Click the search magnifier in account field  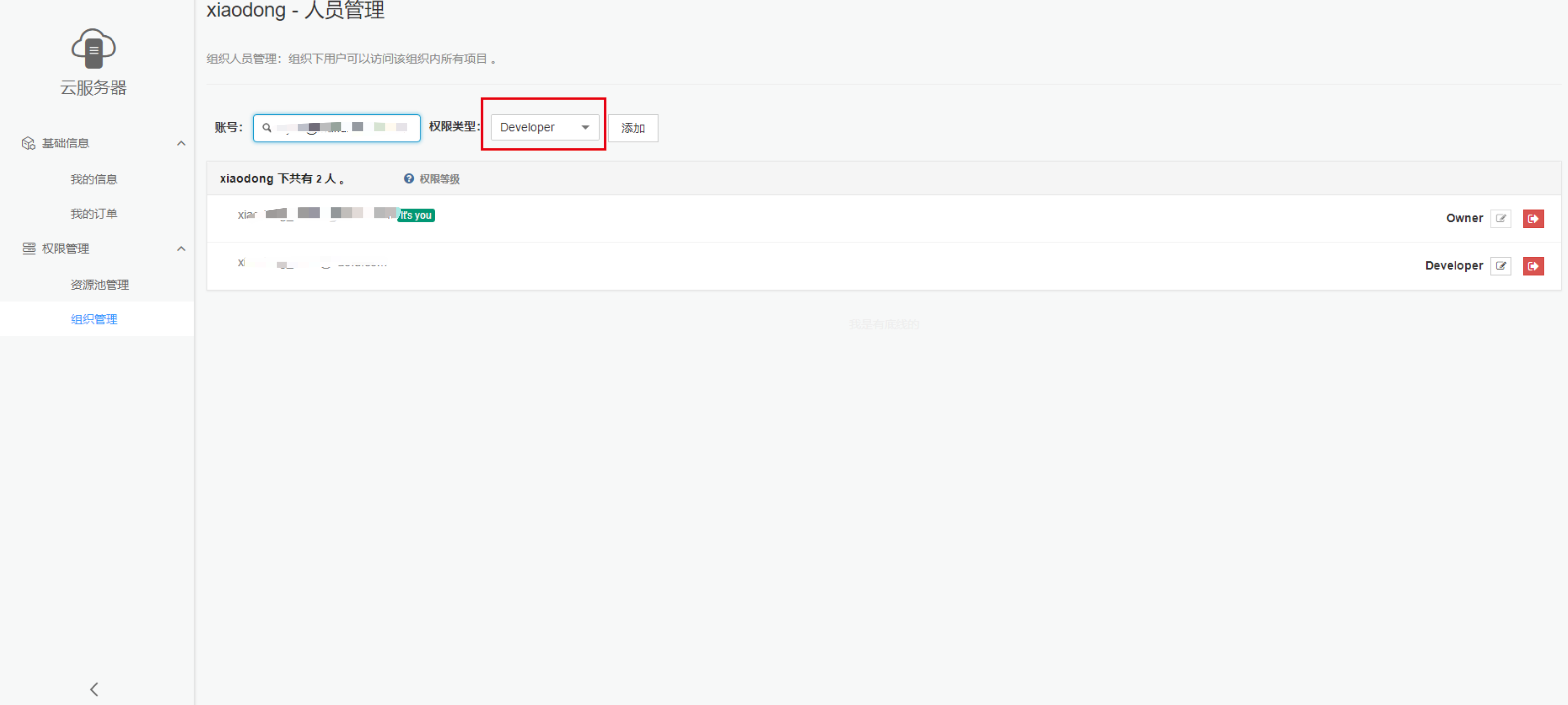267,128
